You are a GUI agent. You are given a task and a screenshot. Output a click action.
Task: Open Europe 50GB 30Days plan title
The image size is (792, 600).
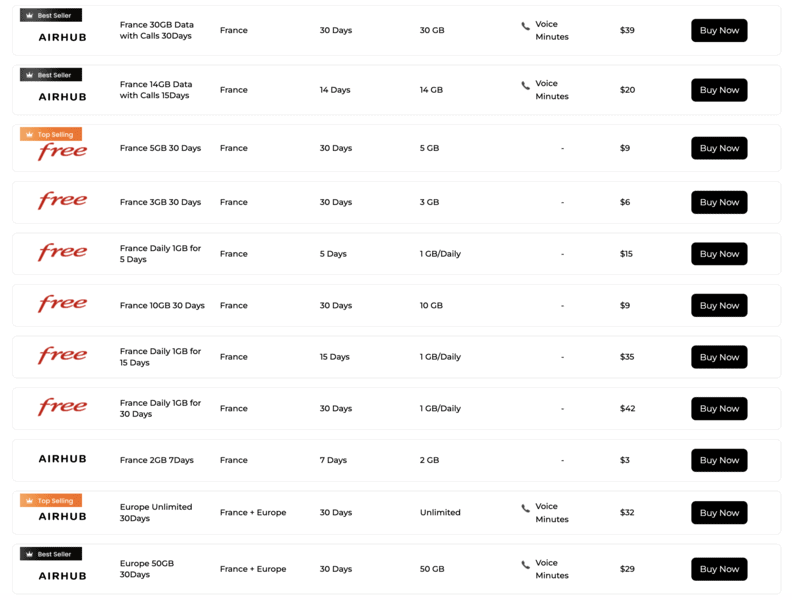click(x=147, y=569)
